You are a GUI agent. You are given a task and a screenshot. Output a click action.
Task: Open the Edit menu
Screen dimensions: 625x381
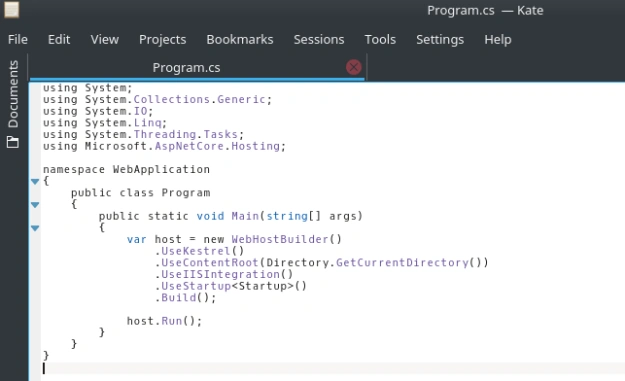click(59, 39)
